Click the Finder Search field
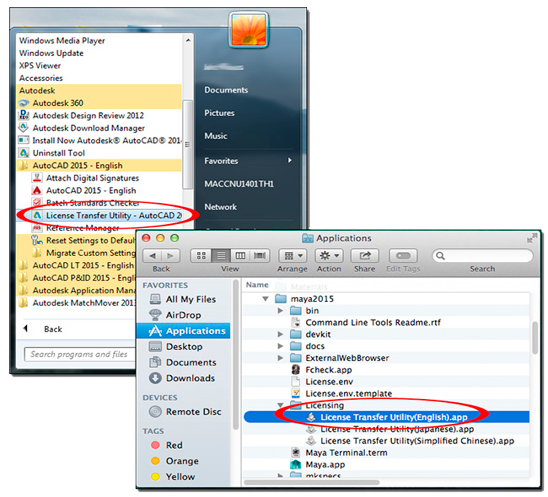548x497 pixels. [x=483, y=256]
